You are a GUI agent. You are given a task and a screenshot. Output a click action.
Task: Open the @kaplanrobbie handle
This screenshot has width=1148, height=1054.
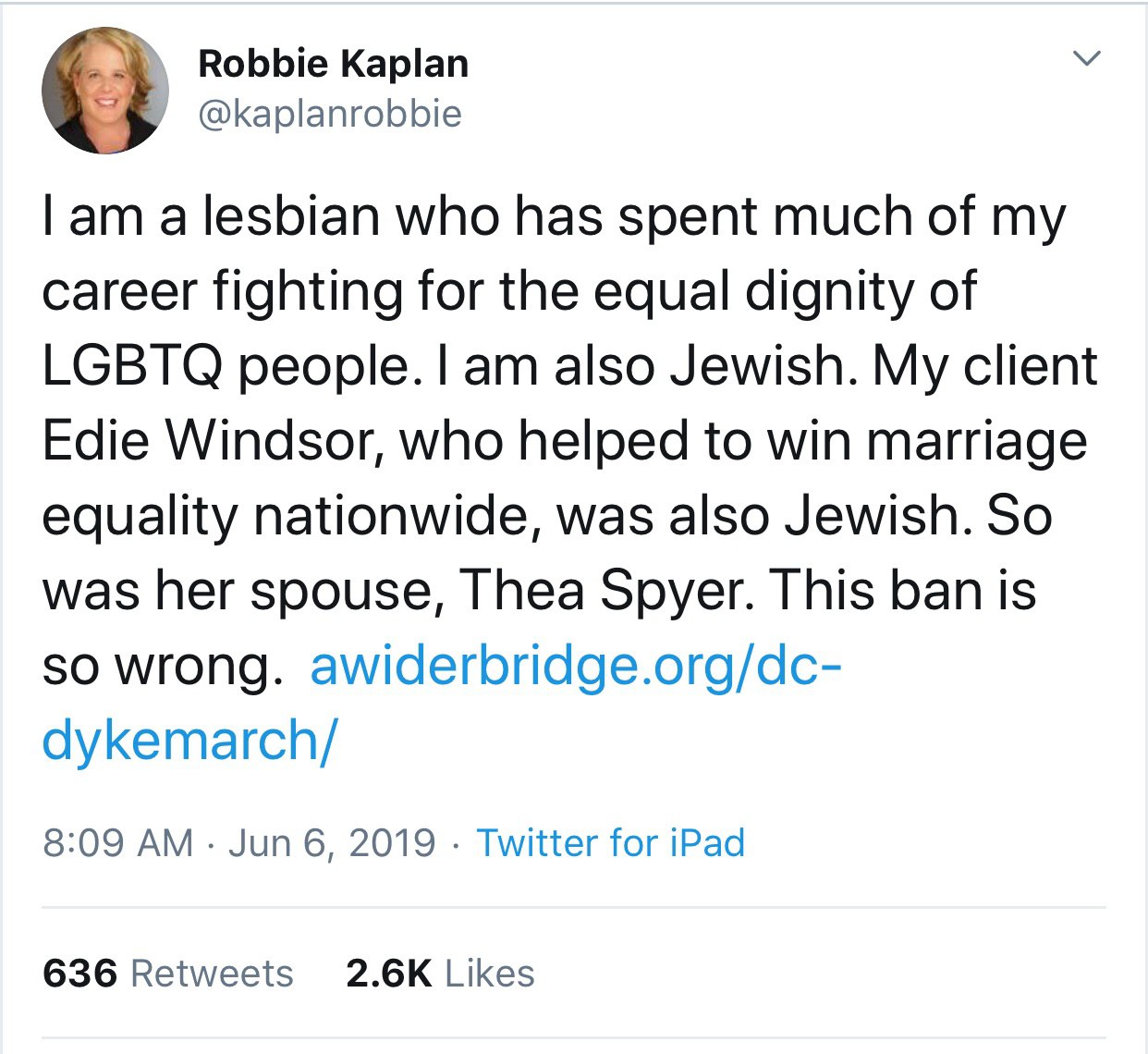(x=329, y=114)
